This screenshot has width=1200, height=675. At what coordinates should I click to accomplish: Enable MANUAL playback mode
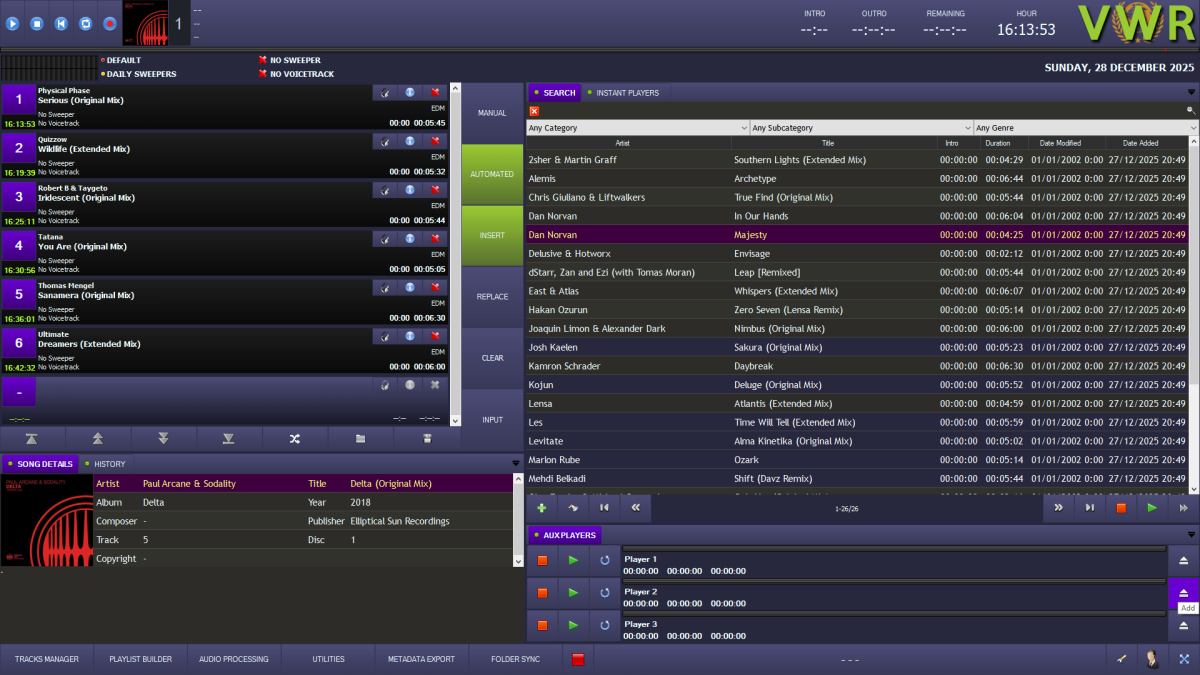[x=491, y=113]
